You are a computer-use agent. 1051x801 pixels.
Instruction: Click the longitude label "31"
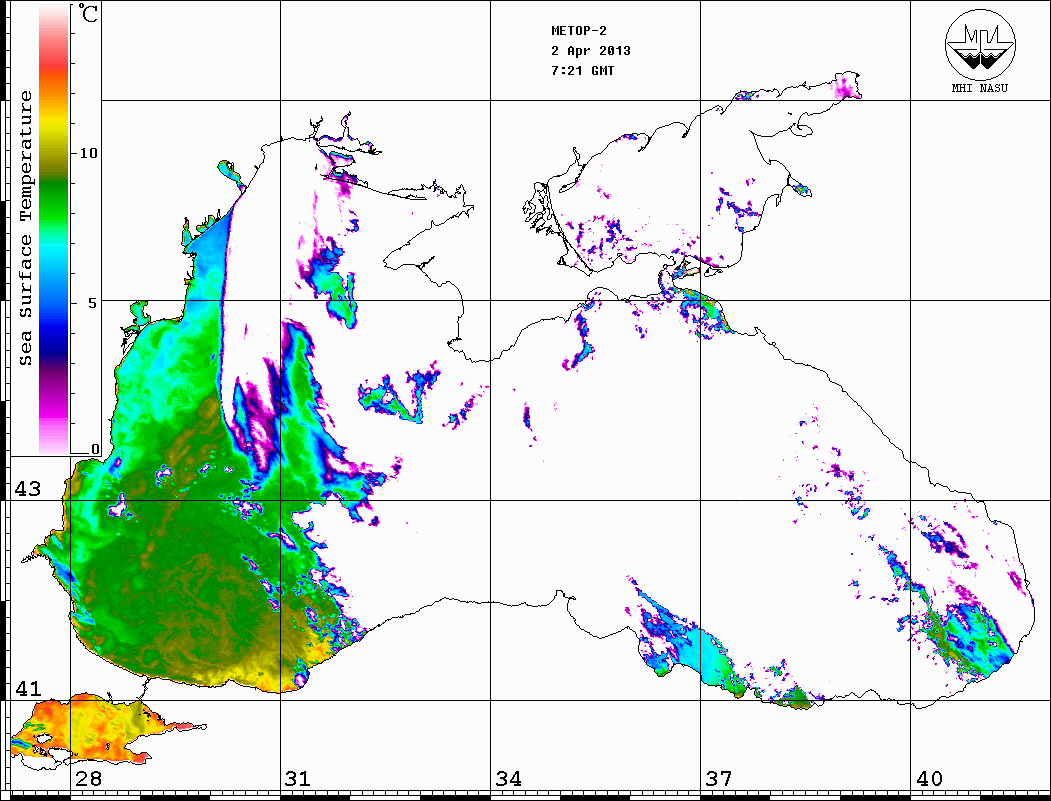(x=298, y=778)
